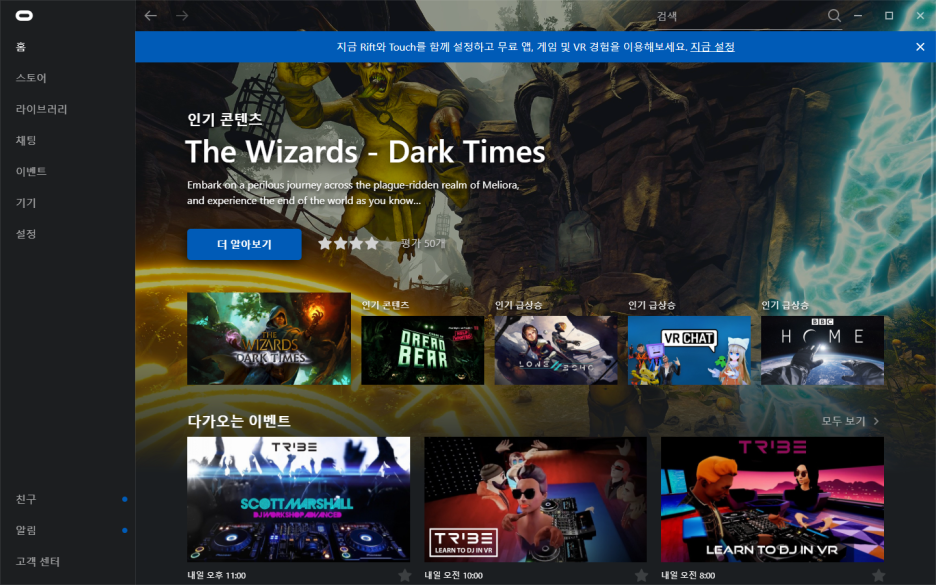Dismiss the blue Rift setup banner
Image resolution: width=936 pixels, height=585 pixels.
click(920, 47)
